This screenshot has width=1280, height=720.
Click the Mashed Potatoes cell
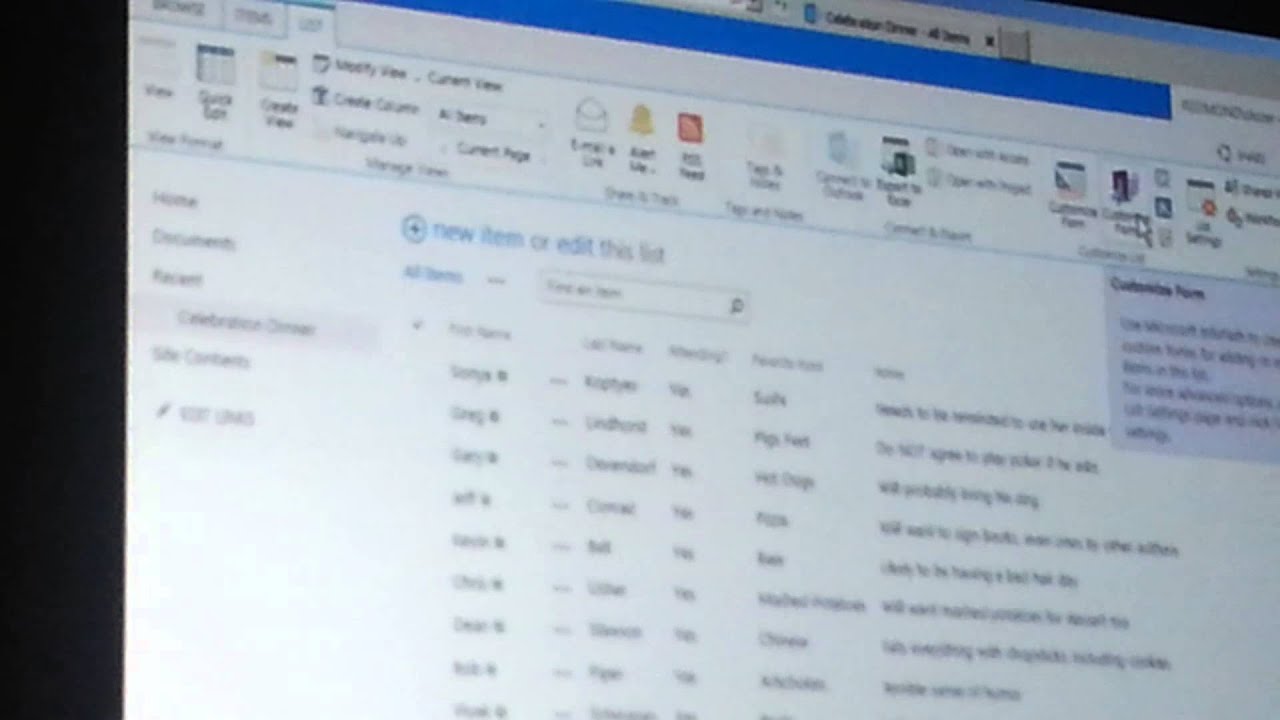point(812,602)
